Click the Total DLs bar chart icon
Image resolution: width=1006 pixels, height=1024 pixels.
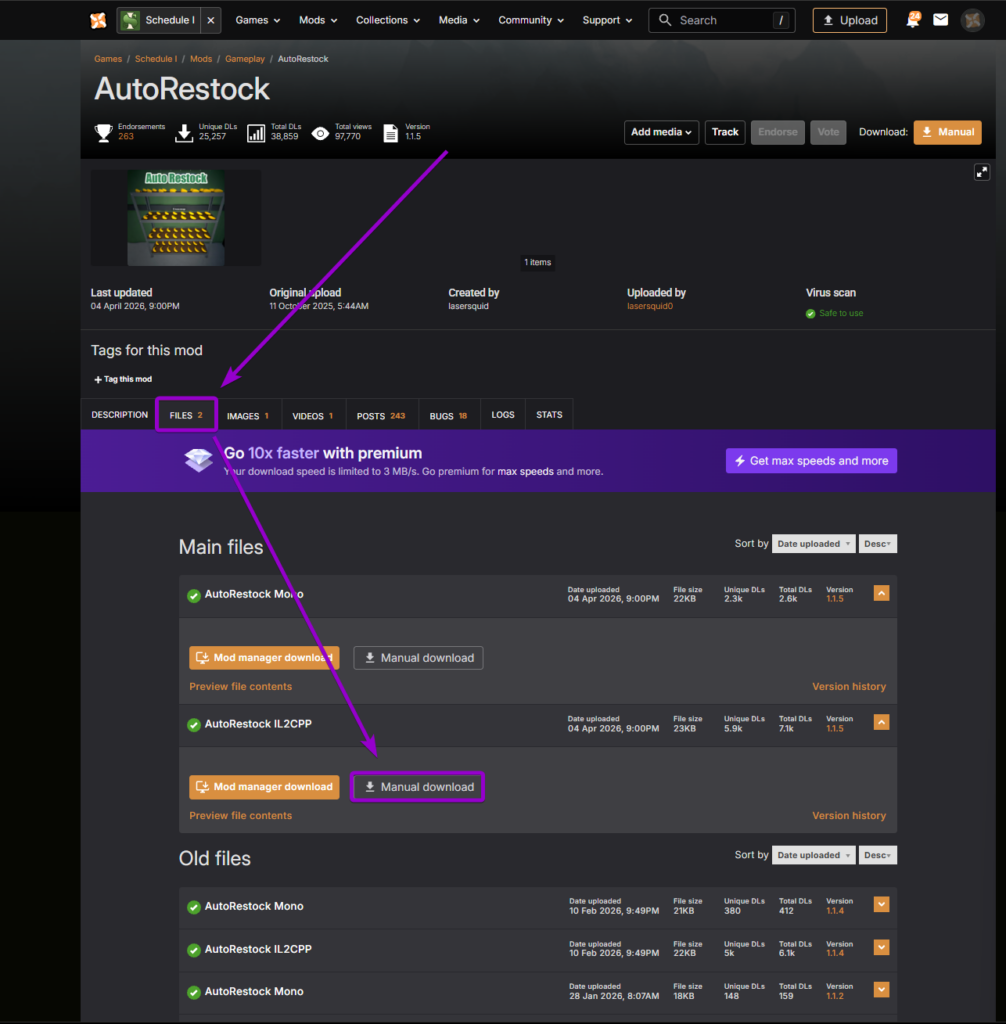pos(256,133)
